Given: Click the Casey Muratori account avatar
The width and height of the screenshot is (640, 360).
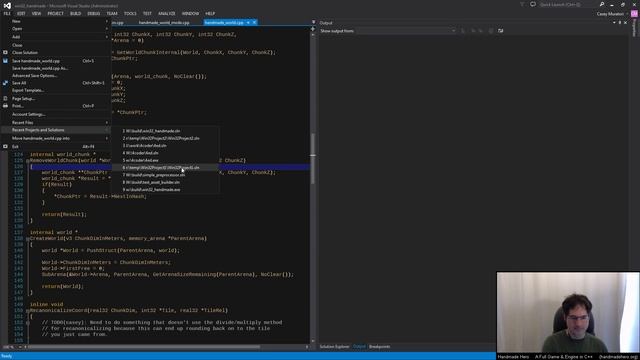Looking at the screenshot, I should tap(634, 14).
